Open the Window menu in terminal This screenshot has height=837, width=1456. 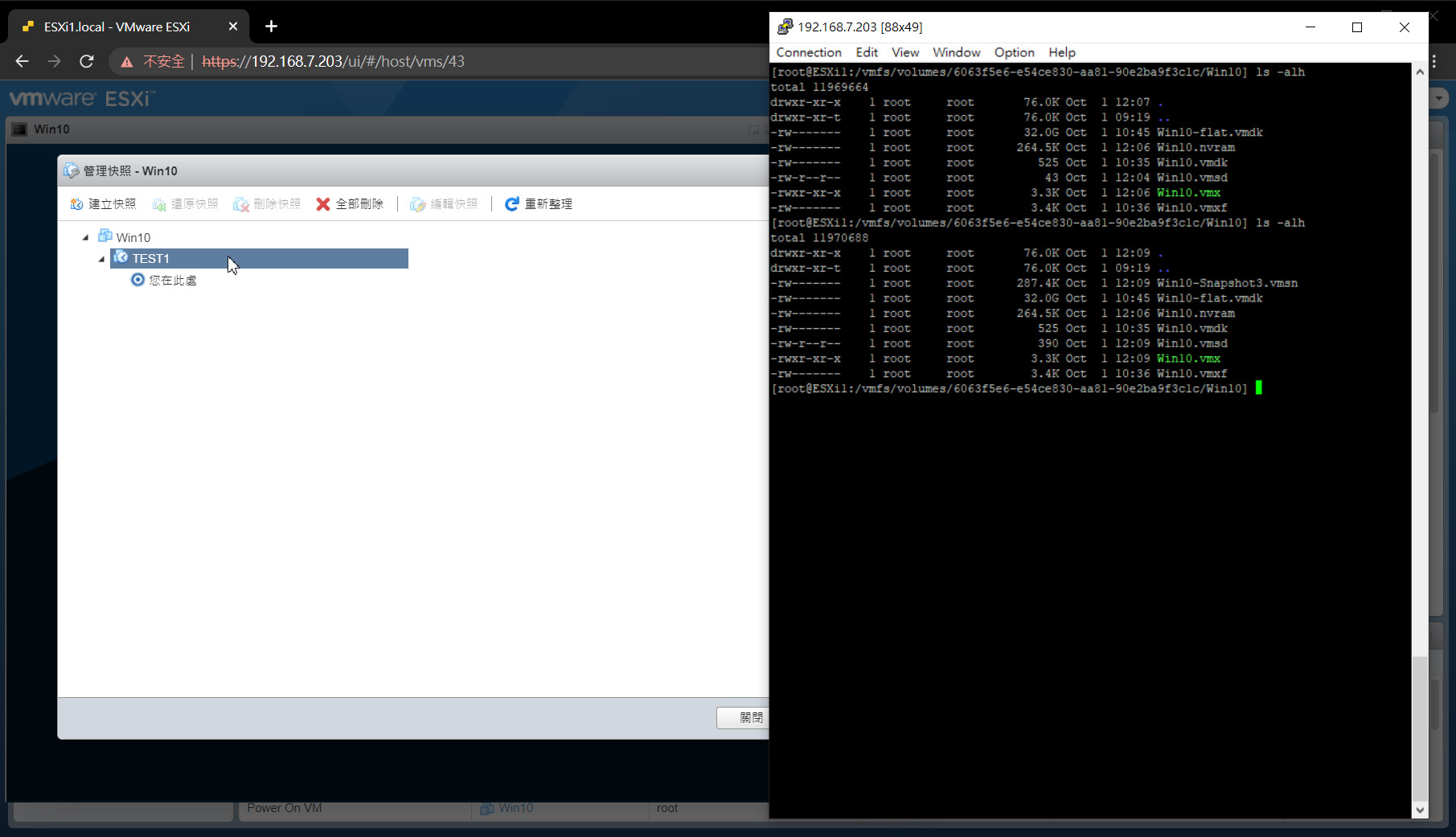[x=956, y=52]
